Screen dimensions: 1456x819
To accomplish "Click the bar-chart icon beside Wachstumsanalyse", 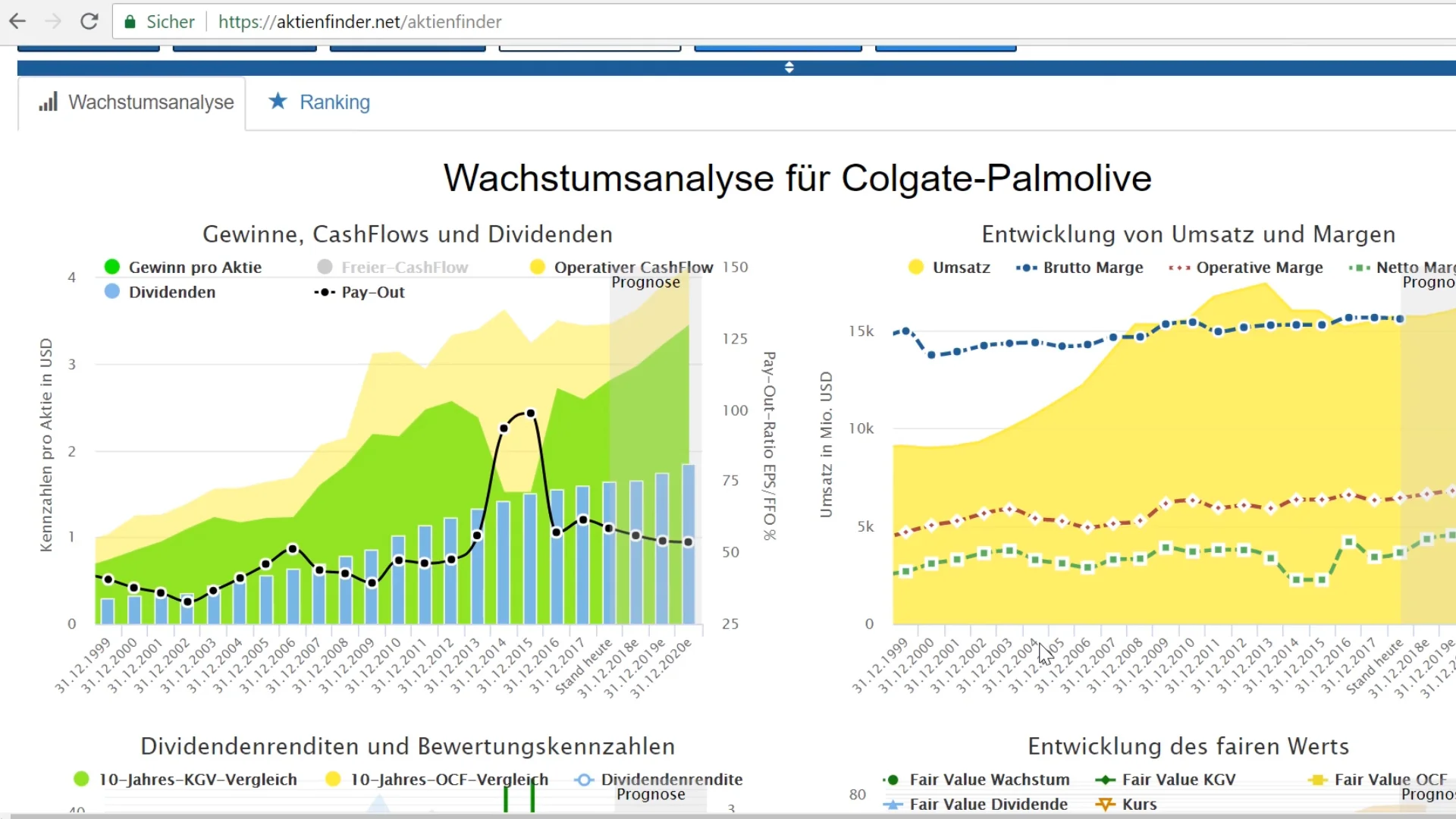I will [x=48, y=102].
